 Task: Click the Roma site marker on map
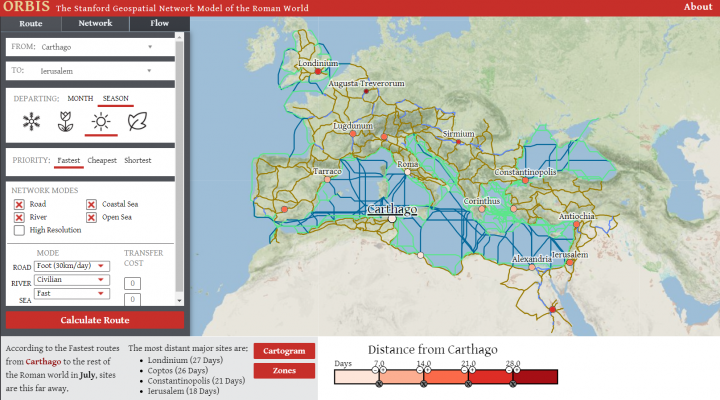[x=408, y=170]
